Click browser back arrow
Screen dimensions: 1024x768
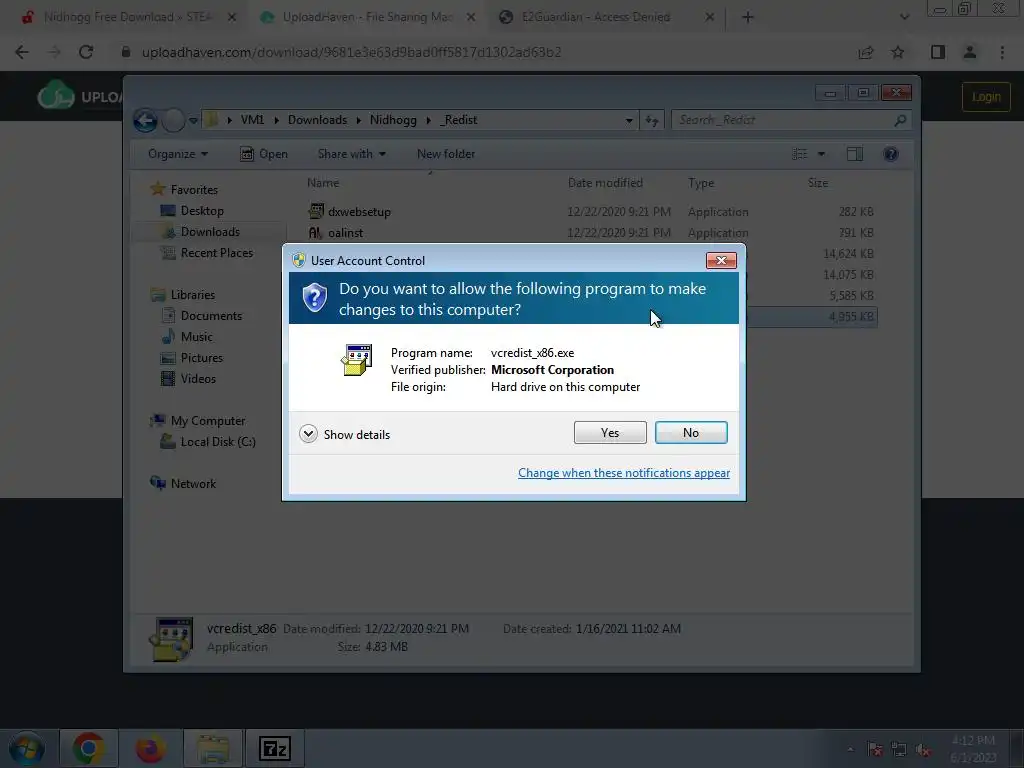22,52
